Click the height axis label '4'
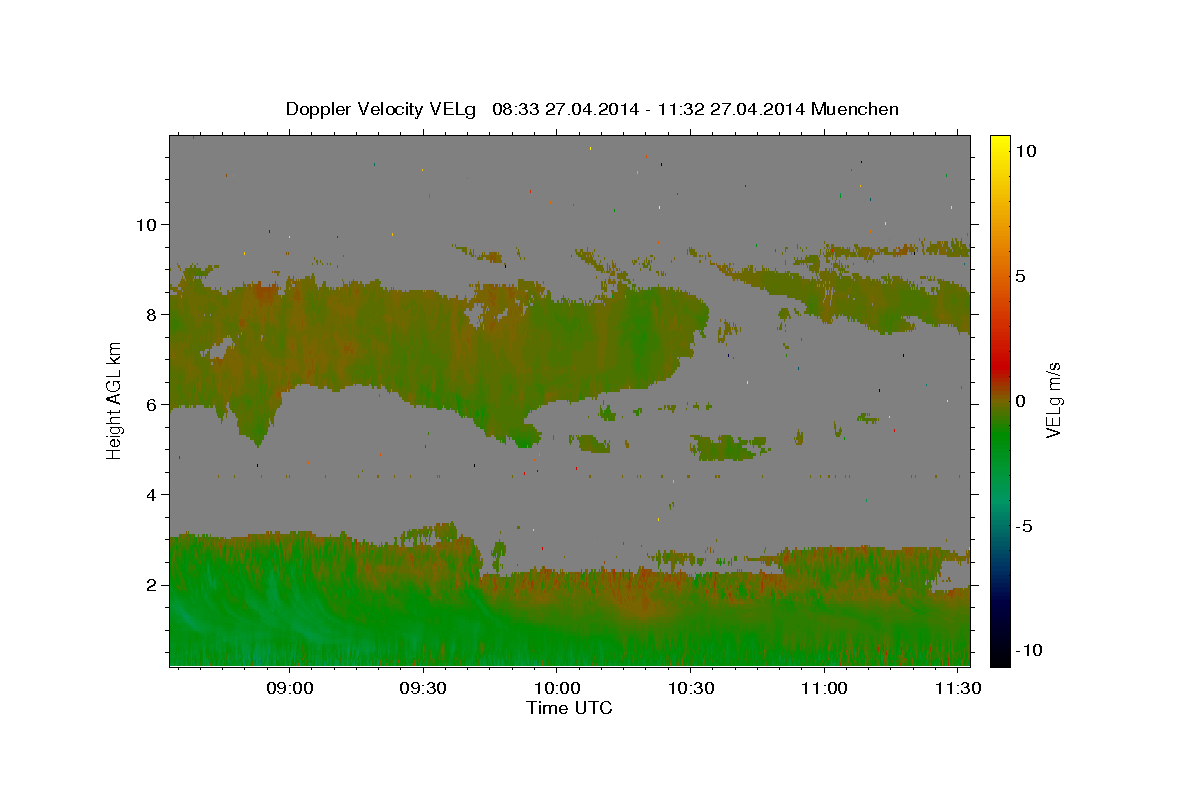The image size is (1200, 800). coord(151,494)
